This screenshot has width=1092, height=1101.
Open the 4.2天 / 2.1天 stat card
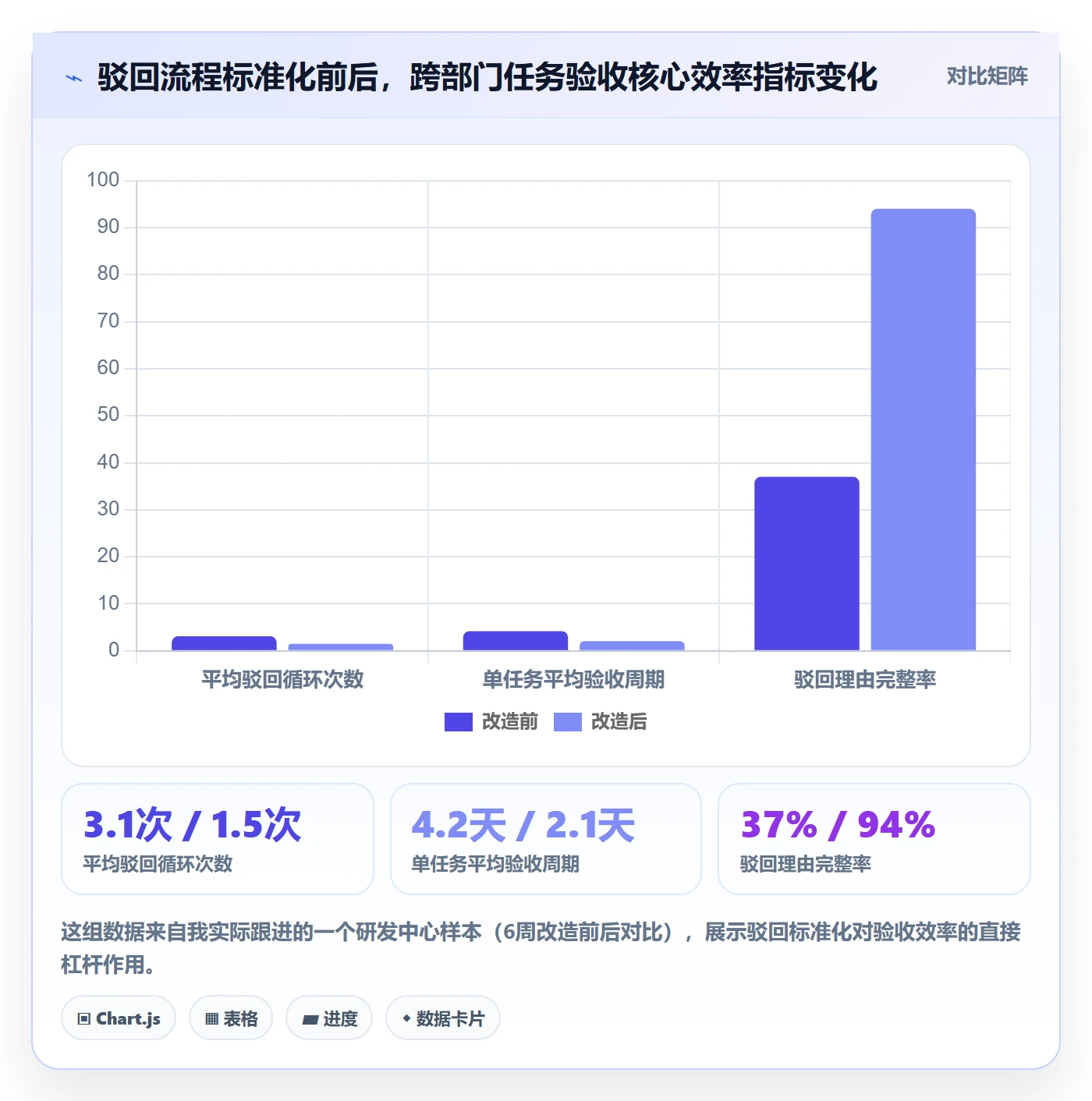(546, 839)
